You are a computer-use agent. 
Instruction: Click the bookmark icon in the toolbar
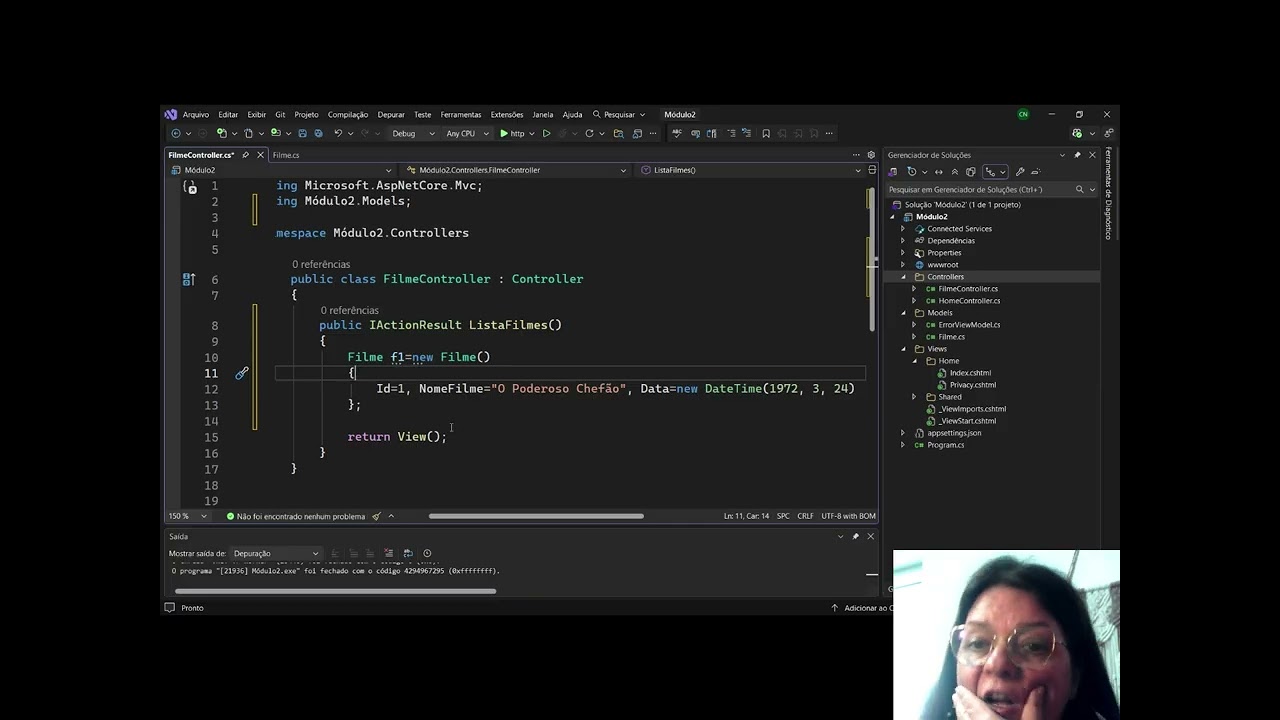point(766,133)
